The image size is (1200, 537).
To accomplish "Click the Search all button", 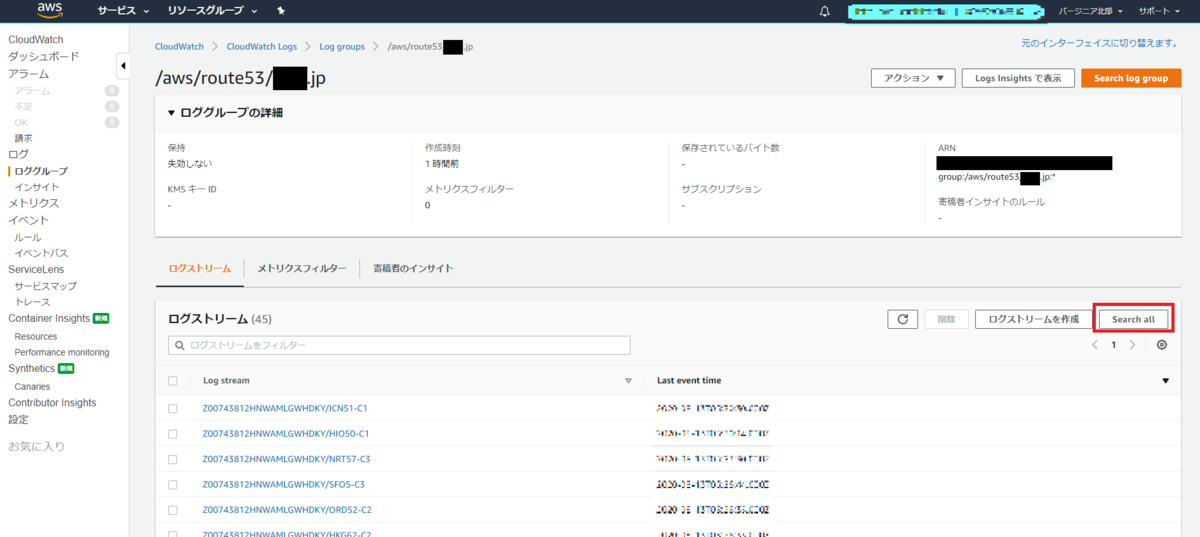I will tap(1133, 319).
